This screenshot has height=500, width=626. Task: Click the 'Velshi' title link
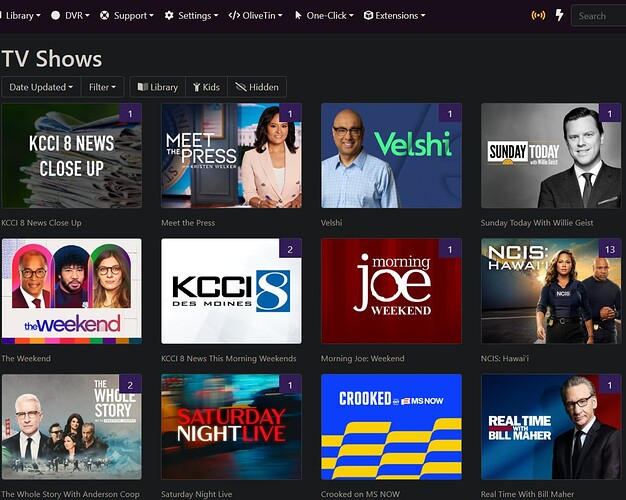[331, 223]
